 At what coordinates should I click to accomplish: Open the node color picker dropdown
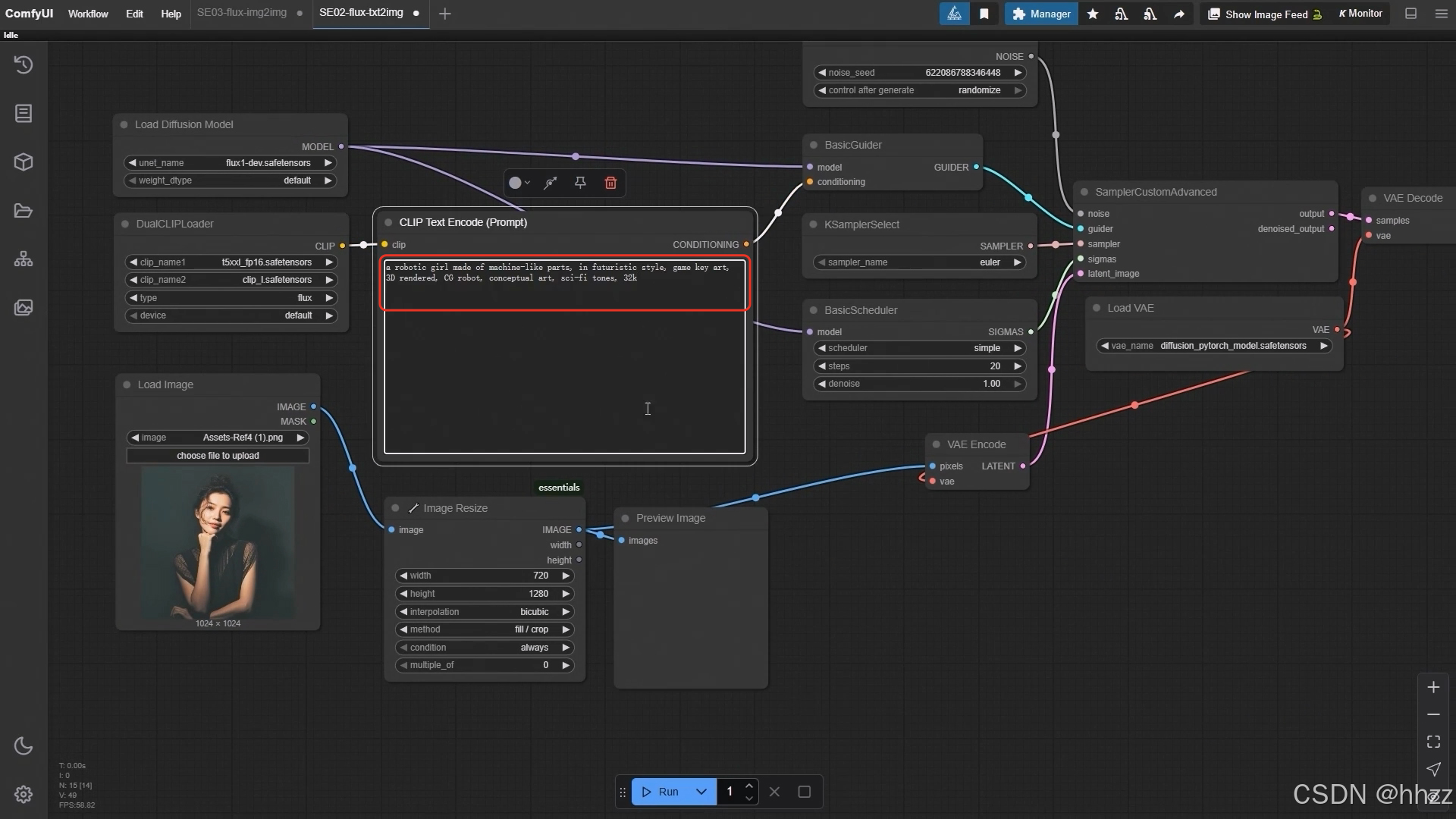(x=519, y=183)
